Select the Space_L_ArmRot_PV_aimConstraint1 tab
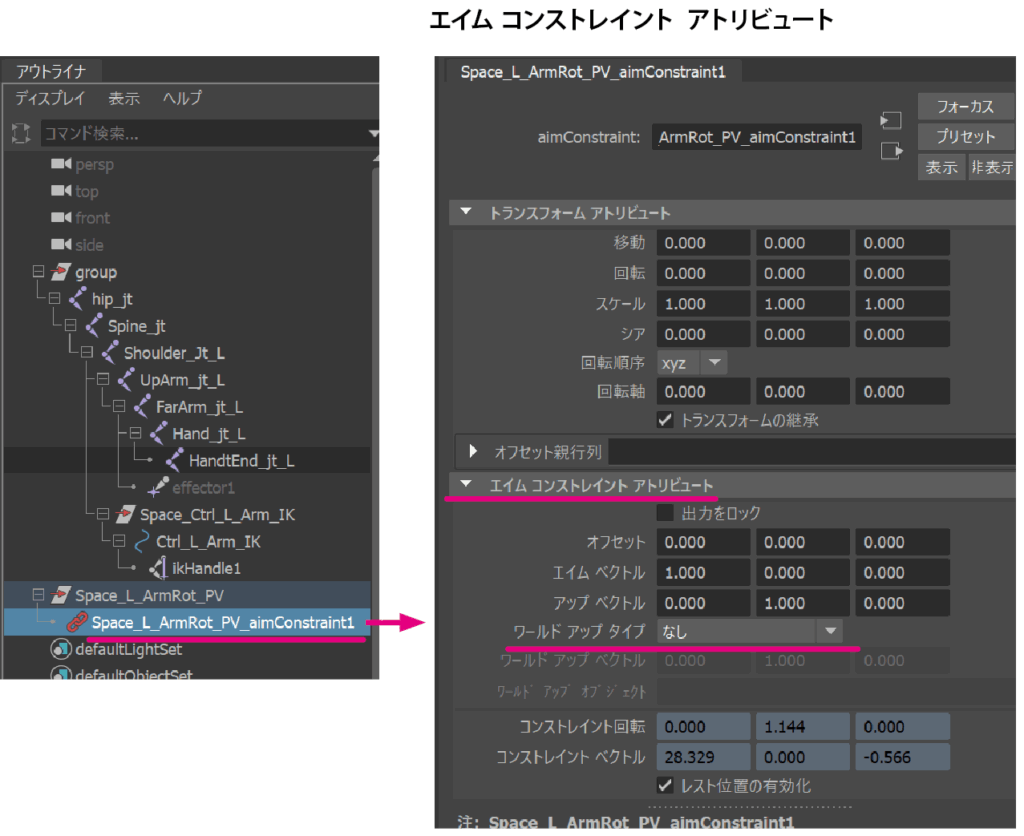The image size is (1024, 836). [x=592, y=73]
